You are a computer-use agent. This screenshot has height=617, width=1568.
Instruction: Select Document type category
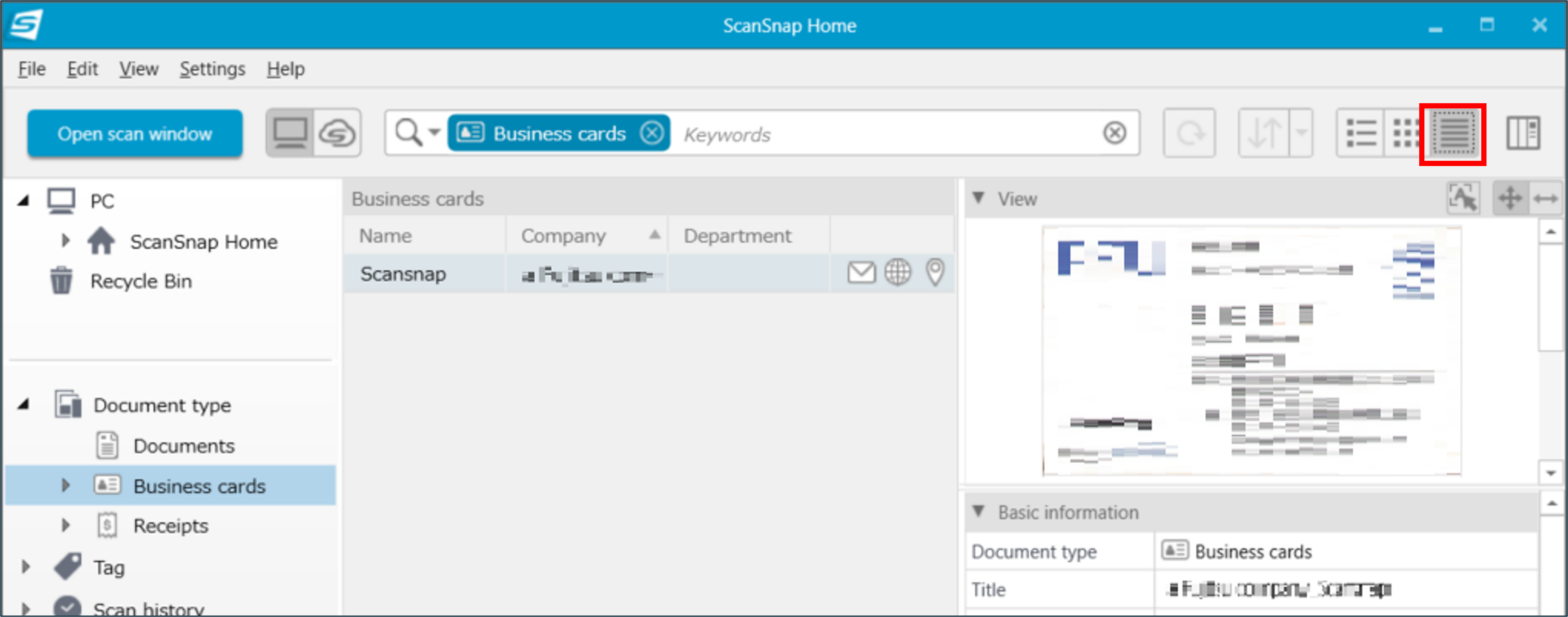162,405
